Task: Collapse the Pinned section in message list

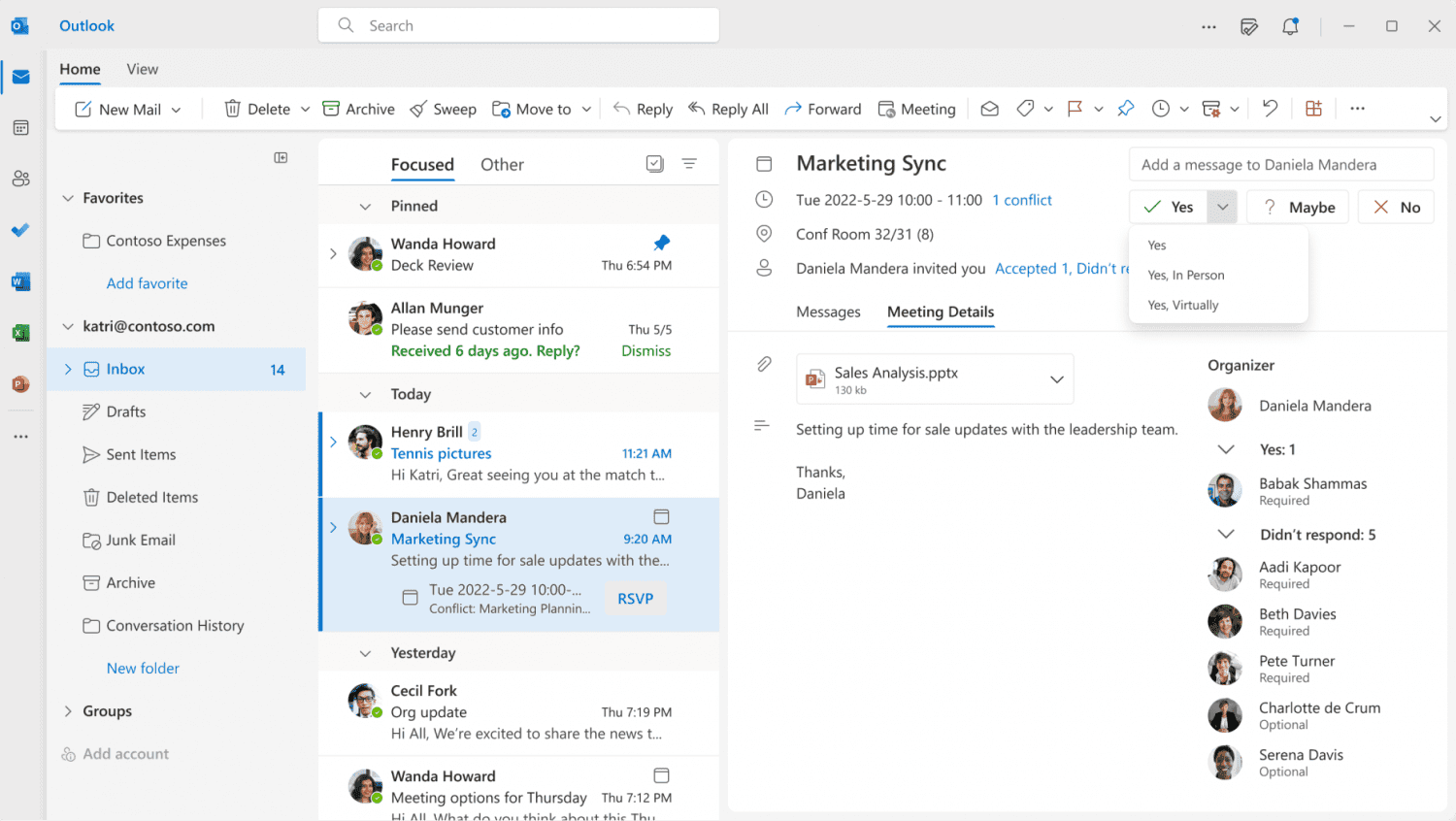Action: click(365, 207)
